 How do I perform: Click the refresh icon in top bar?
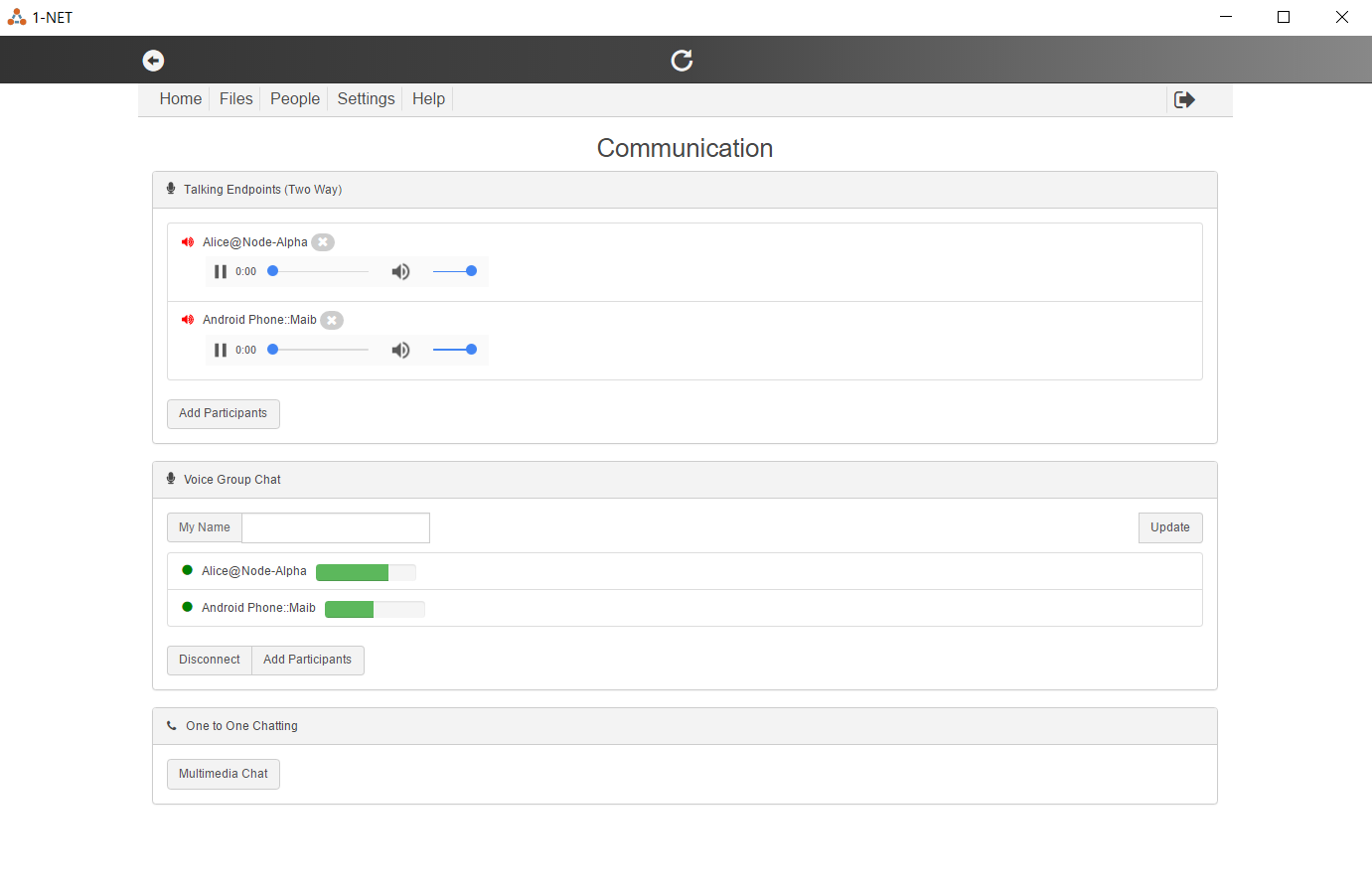click(682, 61)
